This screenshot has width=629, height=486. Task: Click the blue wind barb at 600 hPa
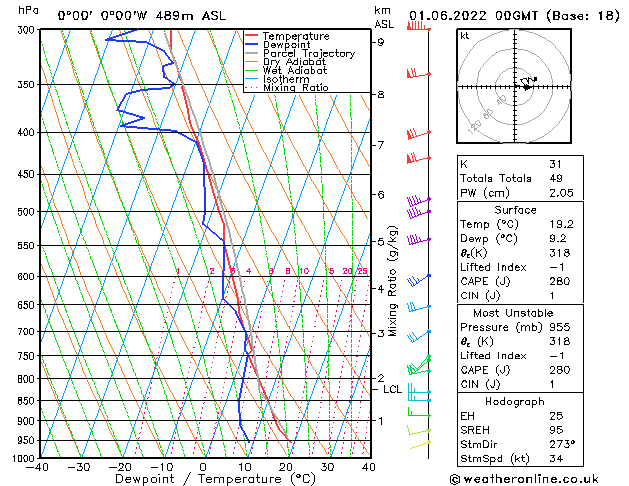click(418, 280)
